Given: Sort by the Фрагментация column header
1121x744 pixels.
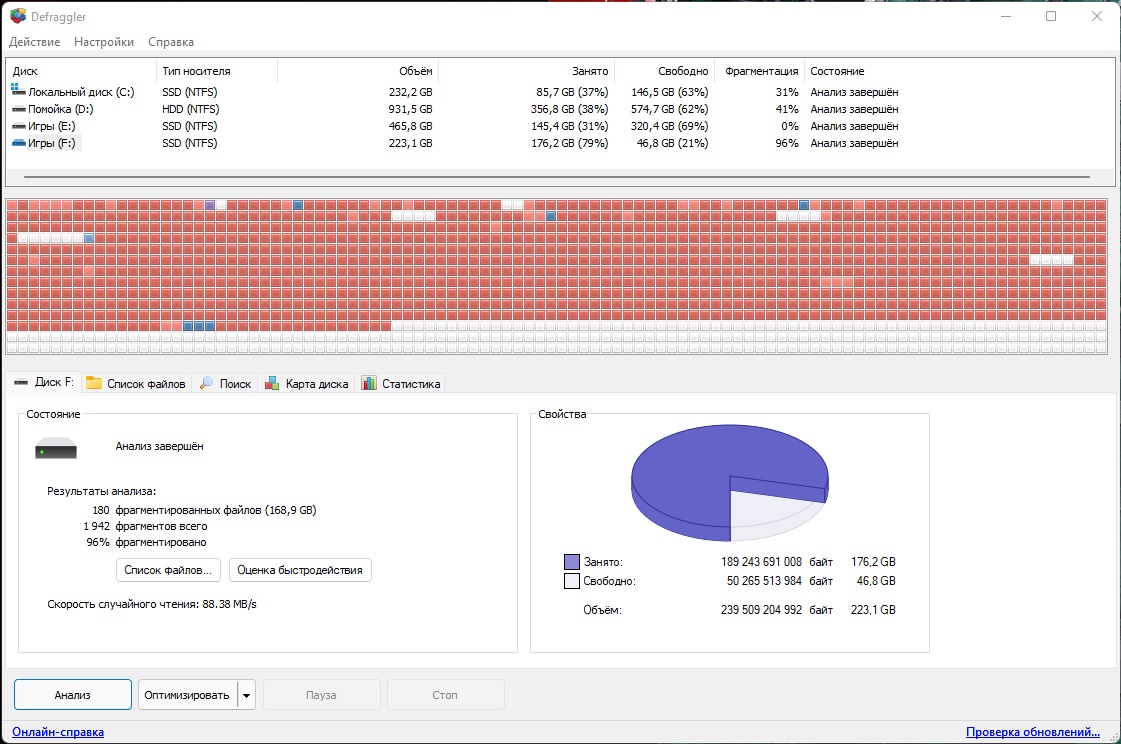Looking at the screenshot, I should [761, 71].
